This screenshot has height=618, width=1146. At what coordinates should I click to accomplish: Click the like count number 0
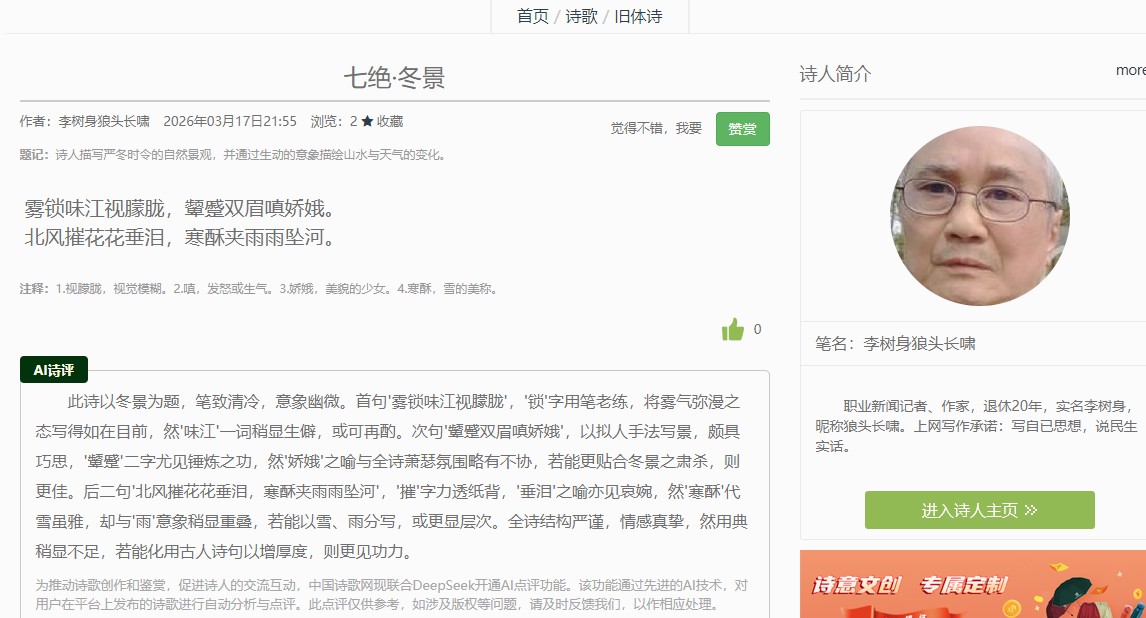pos(757,329)
